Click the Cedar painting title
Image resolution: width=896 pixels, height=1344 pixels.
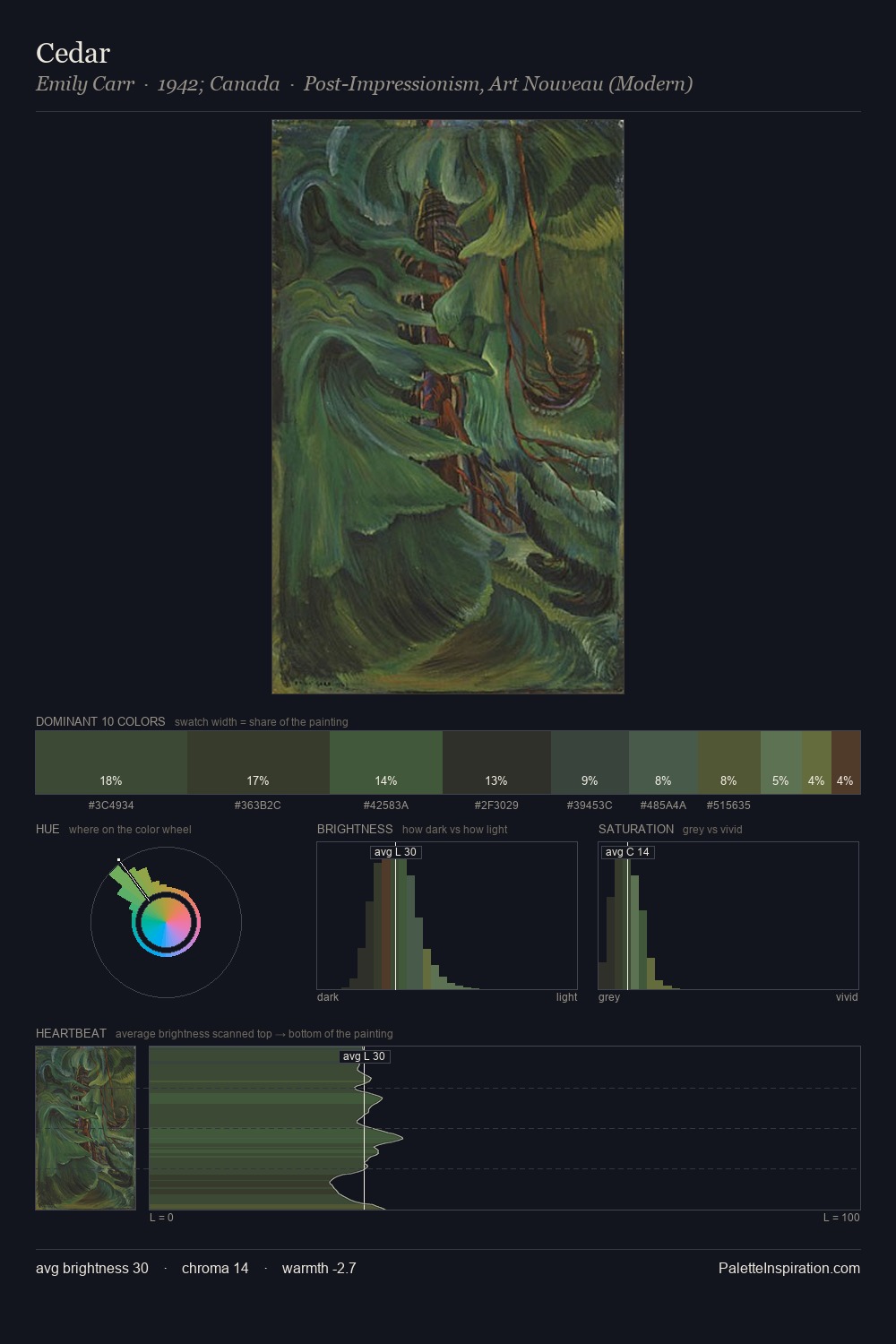coord(73,53)
